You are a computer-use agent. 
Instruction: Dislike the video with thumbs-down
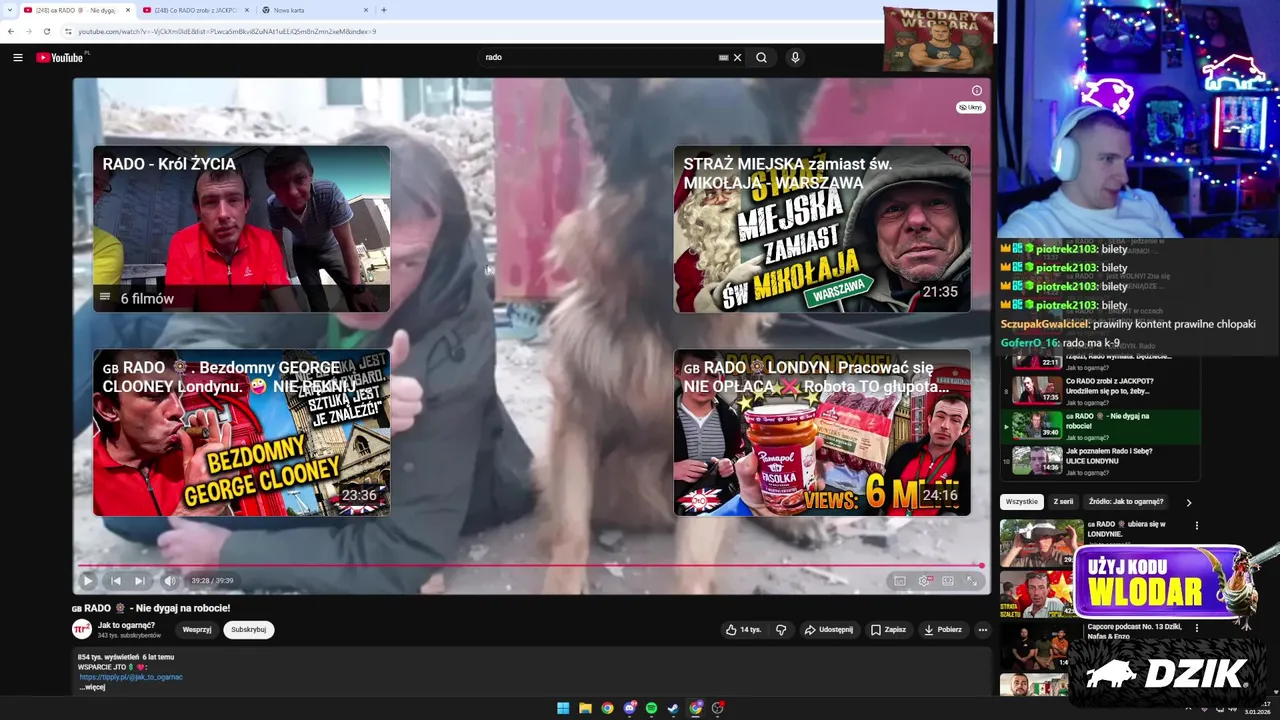pos(781,630)
